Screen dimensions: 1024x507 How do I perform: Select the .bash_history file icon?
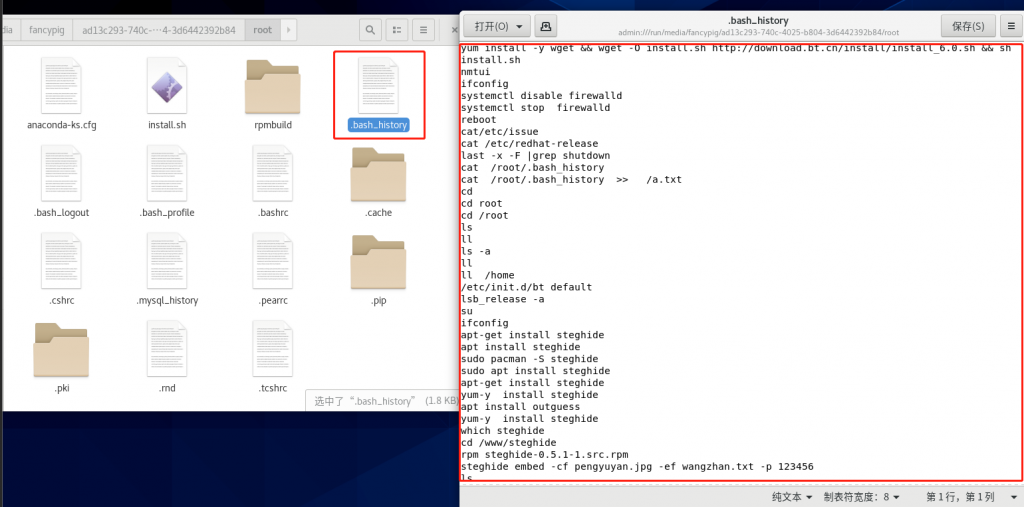click(378, 86)
